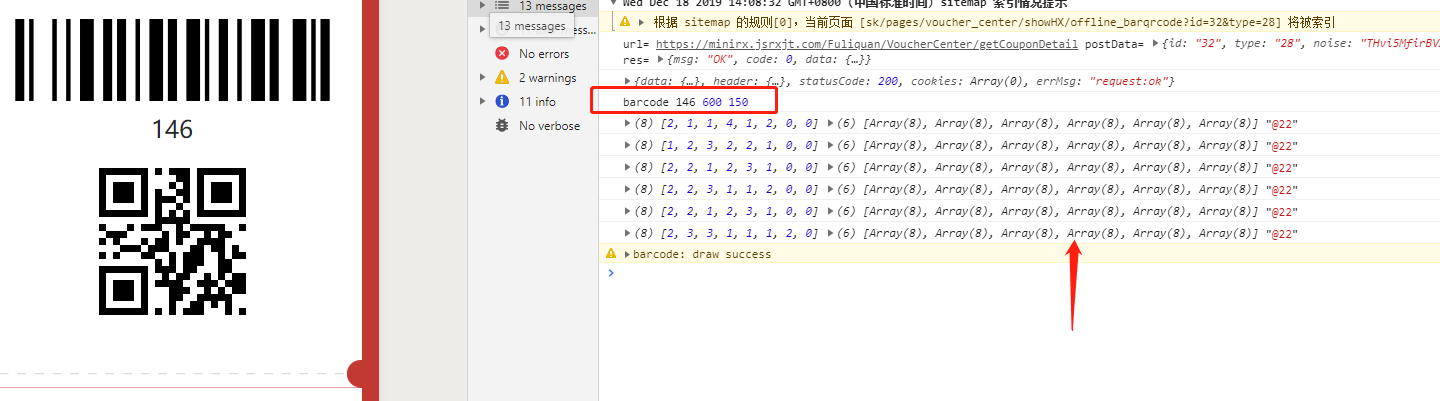Viewport: 1440px width, 401px height.
Task: Click the 13 messages list icon
Action: pyautogui.click(x=502, y=6)
